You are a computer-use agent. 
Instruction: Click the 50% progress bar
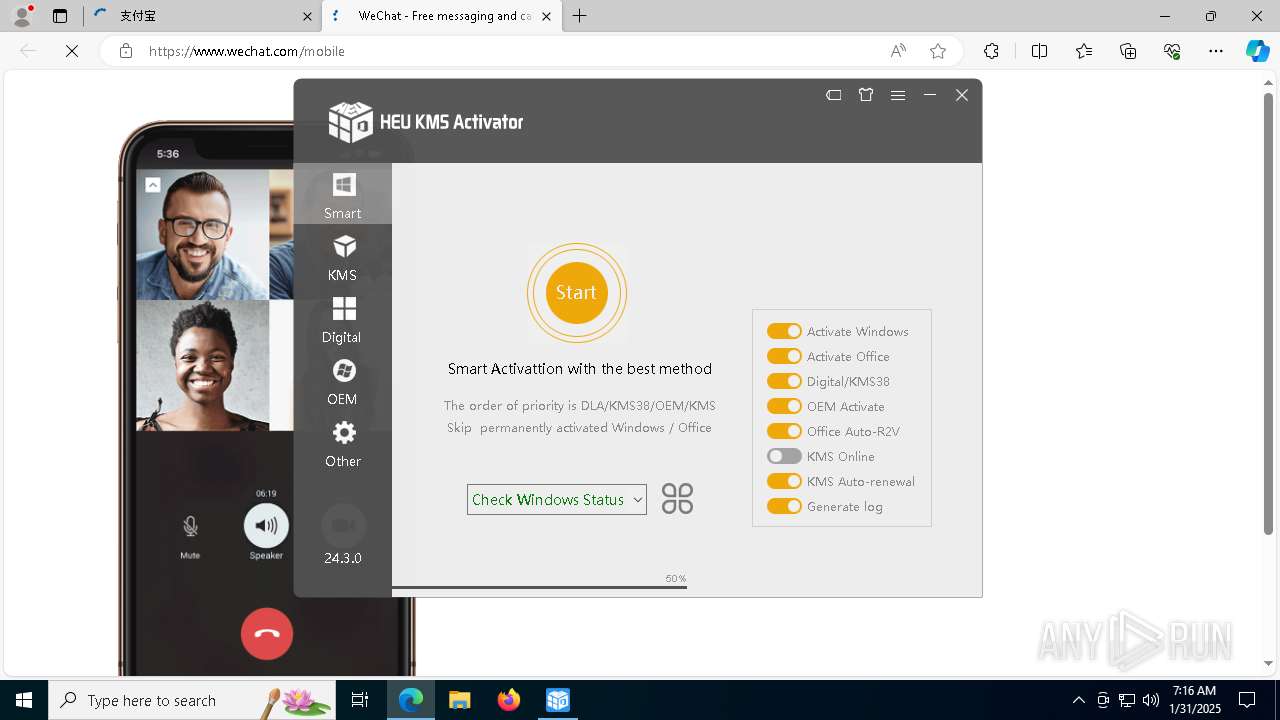click(x=539, y=587)
